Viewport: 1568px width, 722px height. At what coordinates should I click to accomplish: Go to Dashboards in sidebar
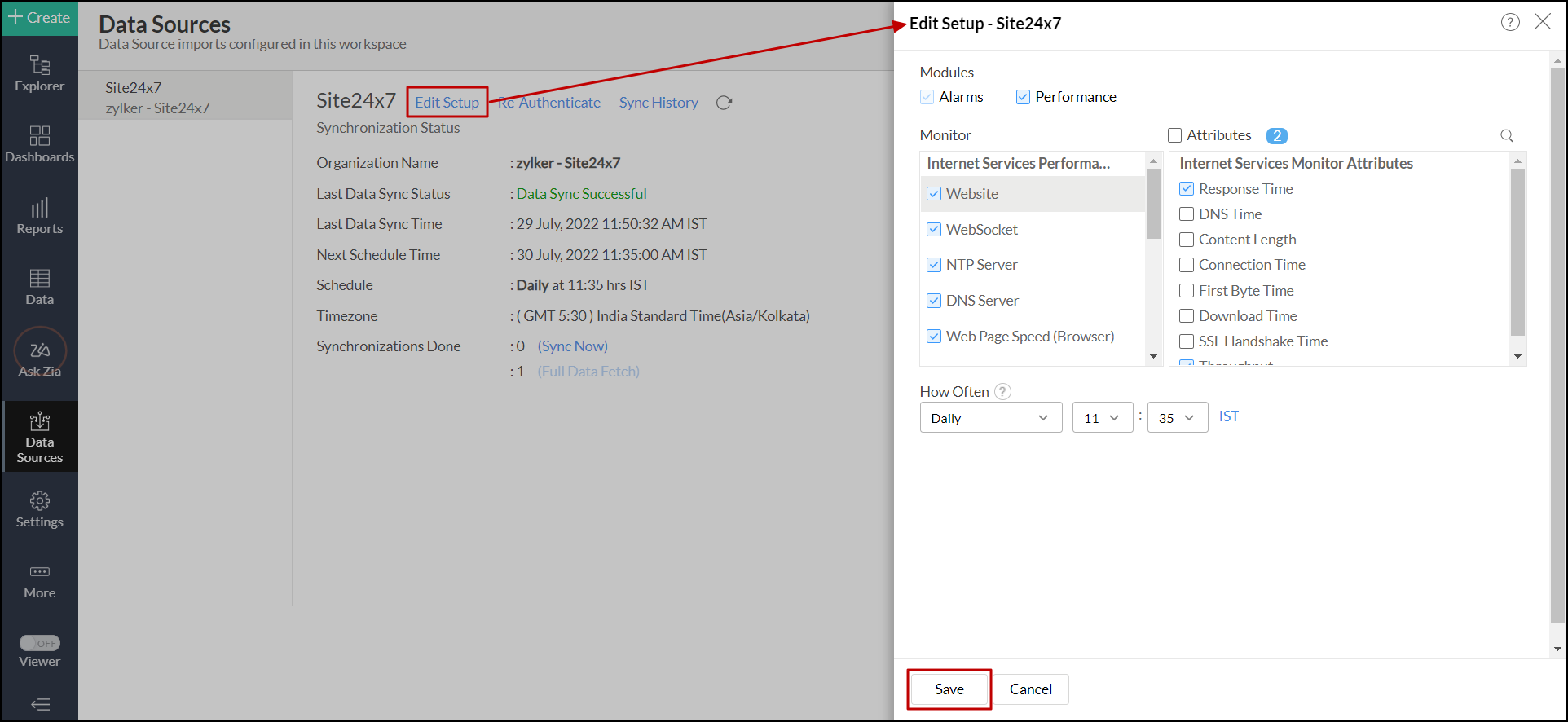39,144
